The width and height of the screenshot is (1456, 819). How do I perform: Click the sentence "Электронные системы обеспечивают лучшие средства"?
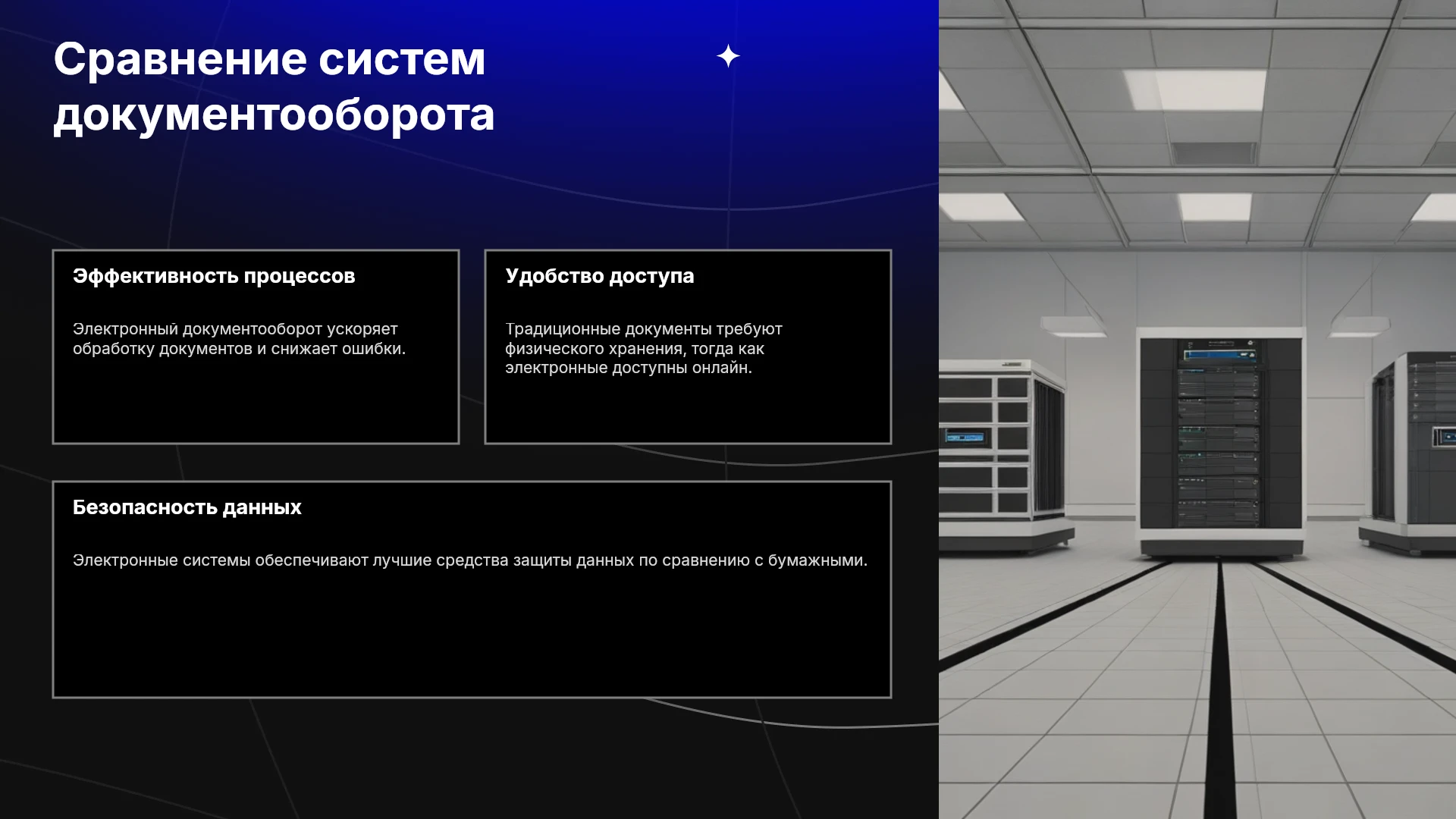469,560
